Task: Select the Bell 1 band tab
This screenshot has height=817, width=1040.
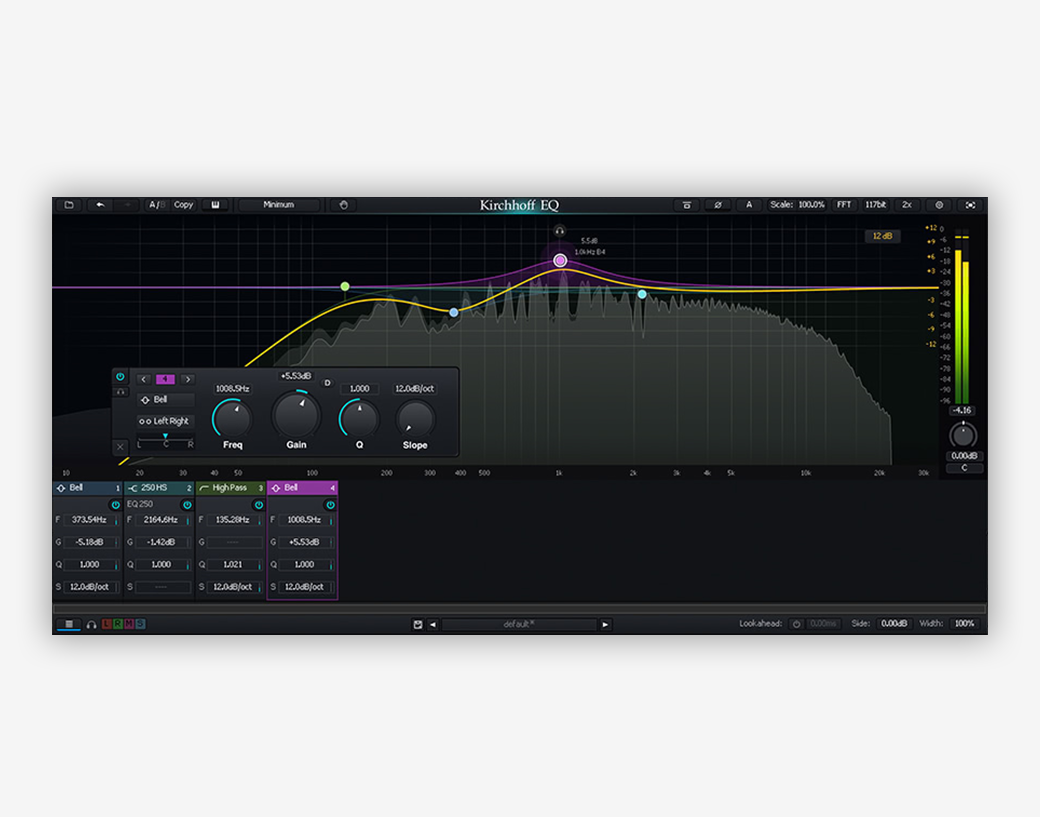Action: [x=88, y=488]
